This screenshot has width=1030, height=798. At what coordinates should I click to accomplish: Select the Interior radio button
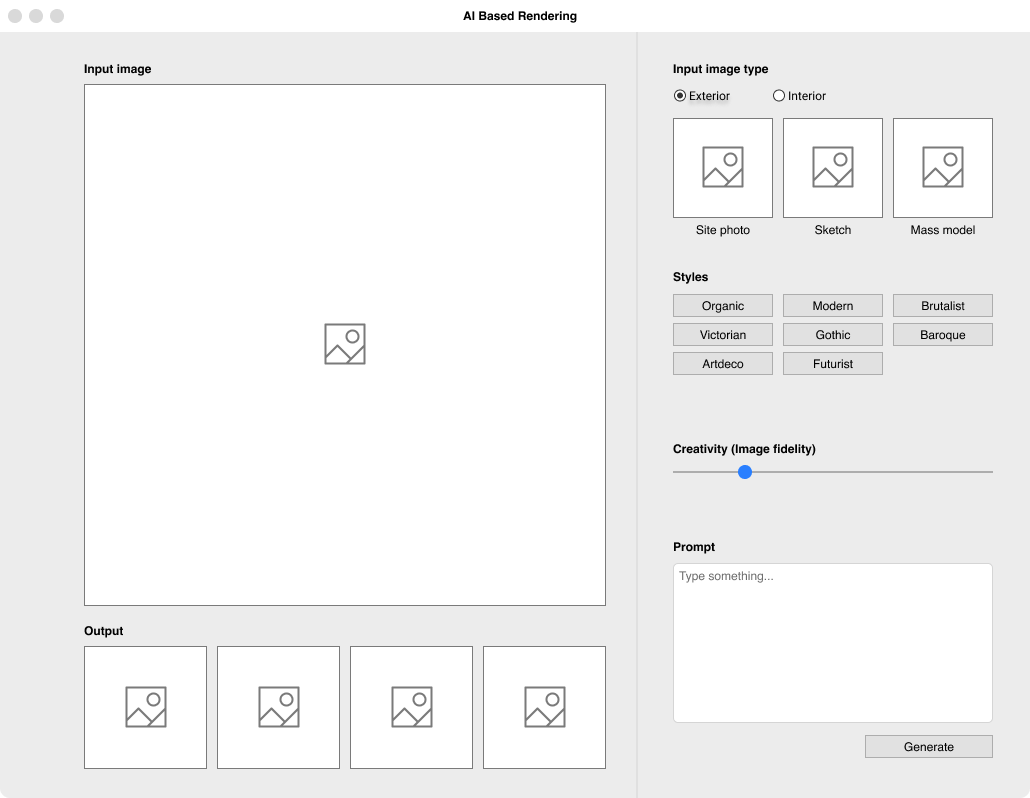[779, 96]
